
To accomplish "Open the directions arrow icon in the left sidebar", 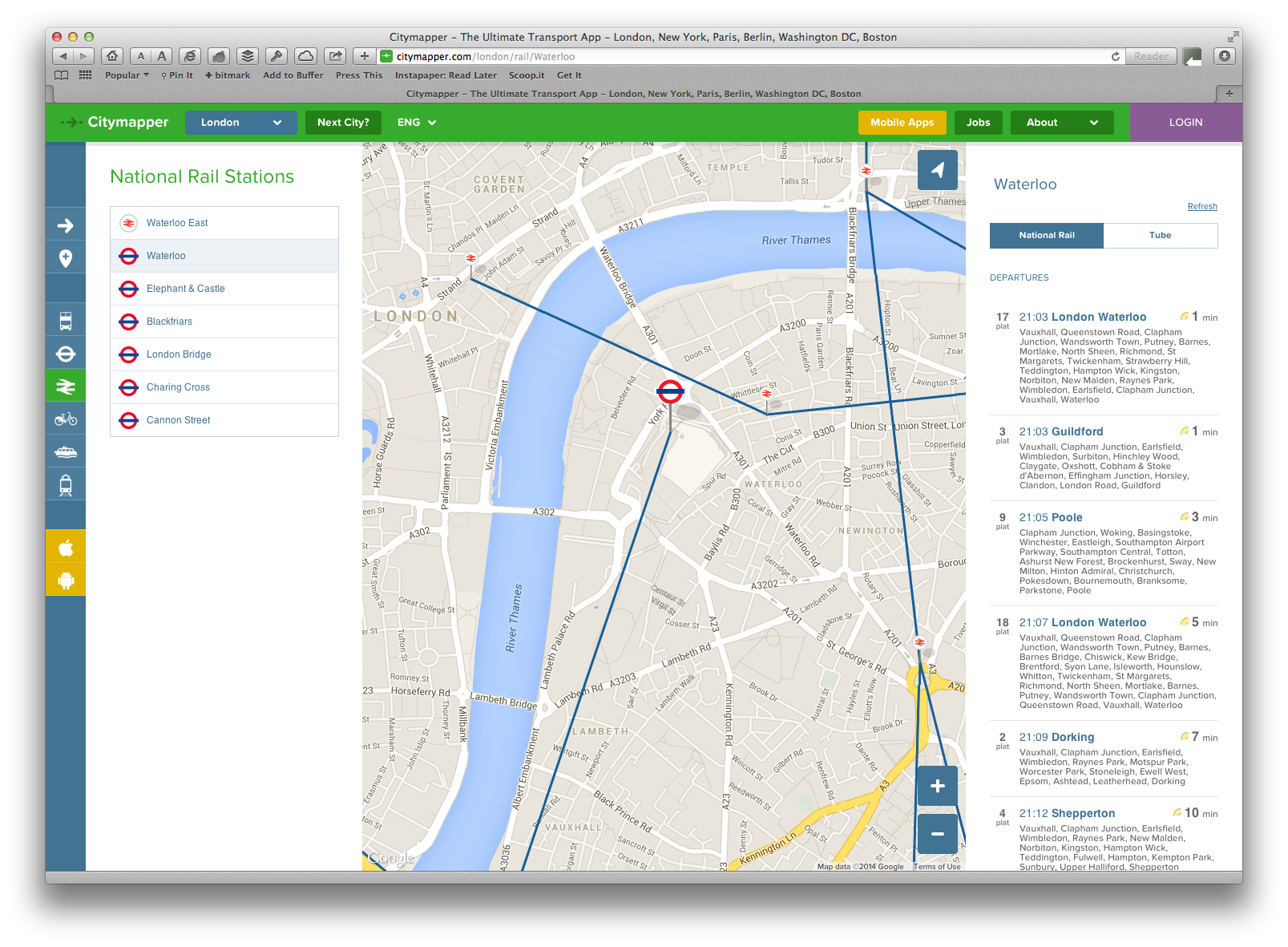I will tap(66, 225).
